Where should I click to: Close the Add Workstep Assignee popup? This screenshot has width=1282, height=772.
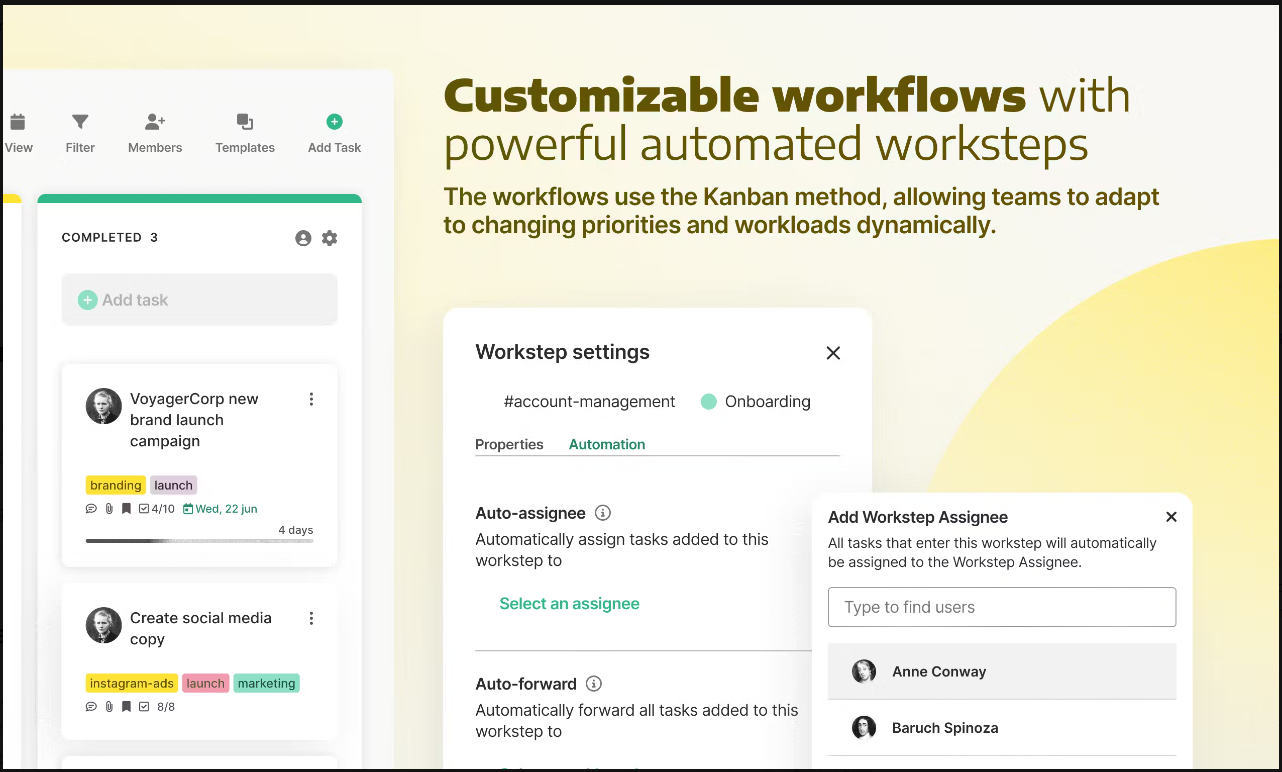[x=1171, y=517]
